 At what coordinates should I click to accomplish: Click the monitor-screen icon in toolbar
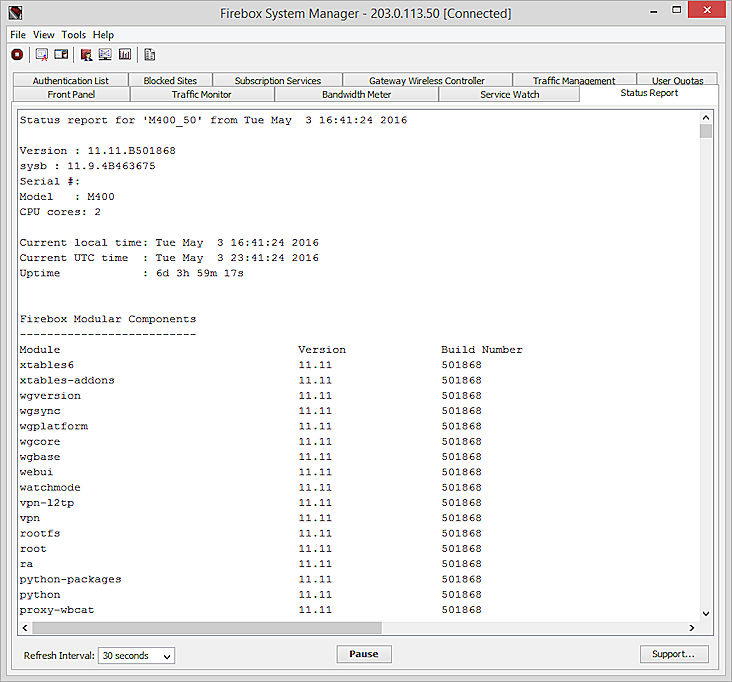[105, 55]
